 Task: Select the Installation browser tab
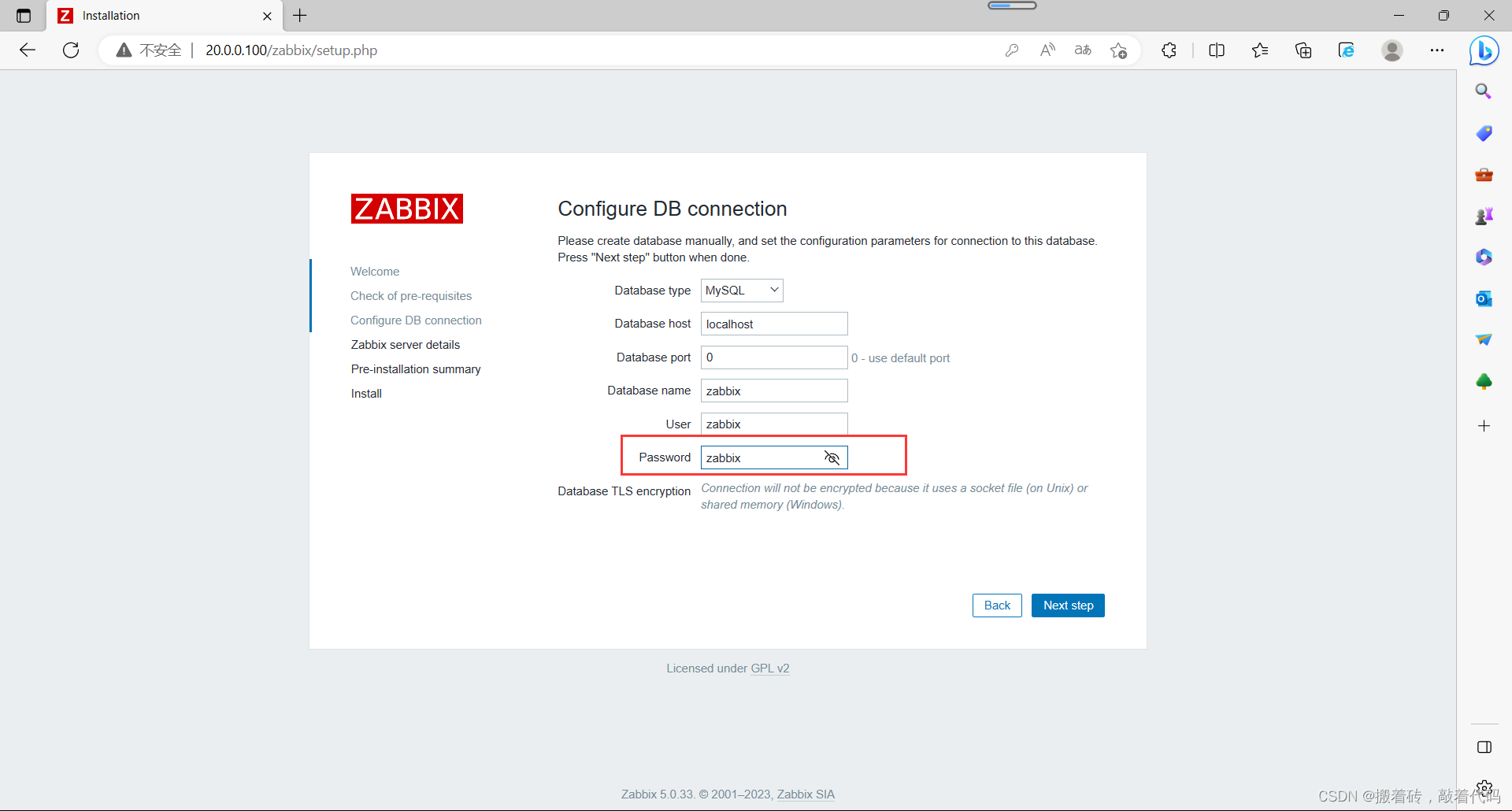click(165, 16)
